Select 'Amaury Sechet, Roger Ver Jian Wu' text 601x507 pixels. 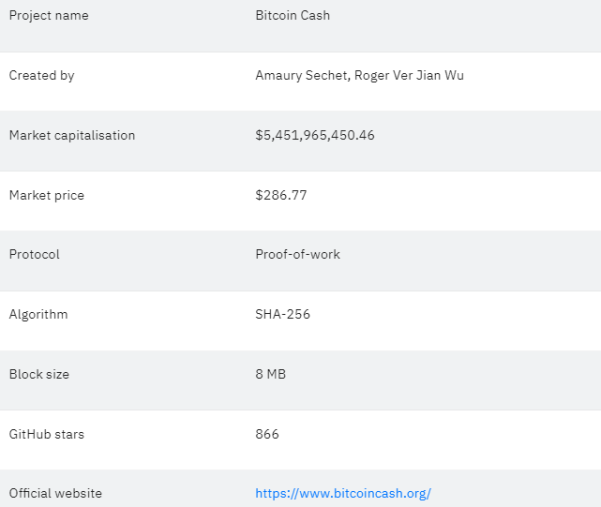pyautogui.click(x=360, y=75)
